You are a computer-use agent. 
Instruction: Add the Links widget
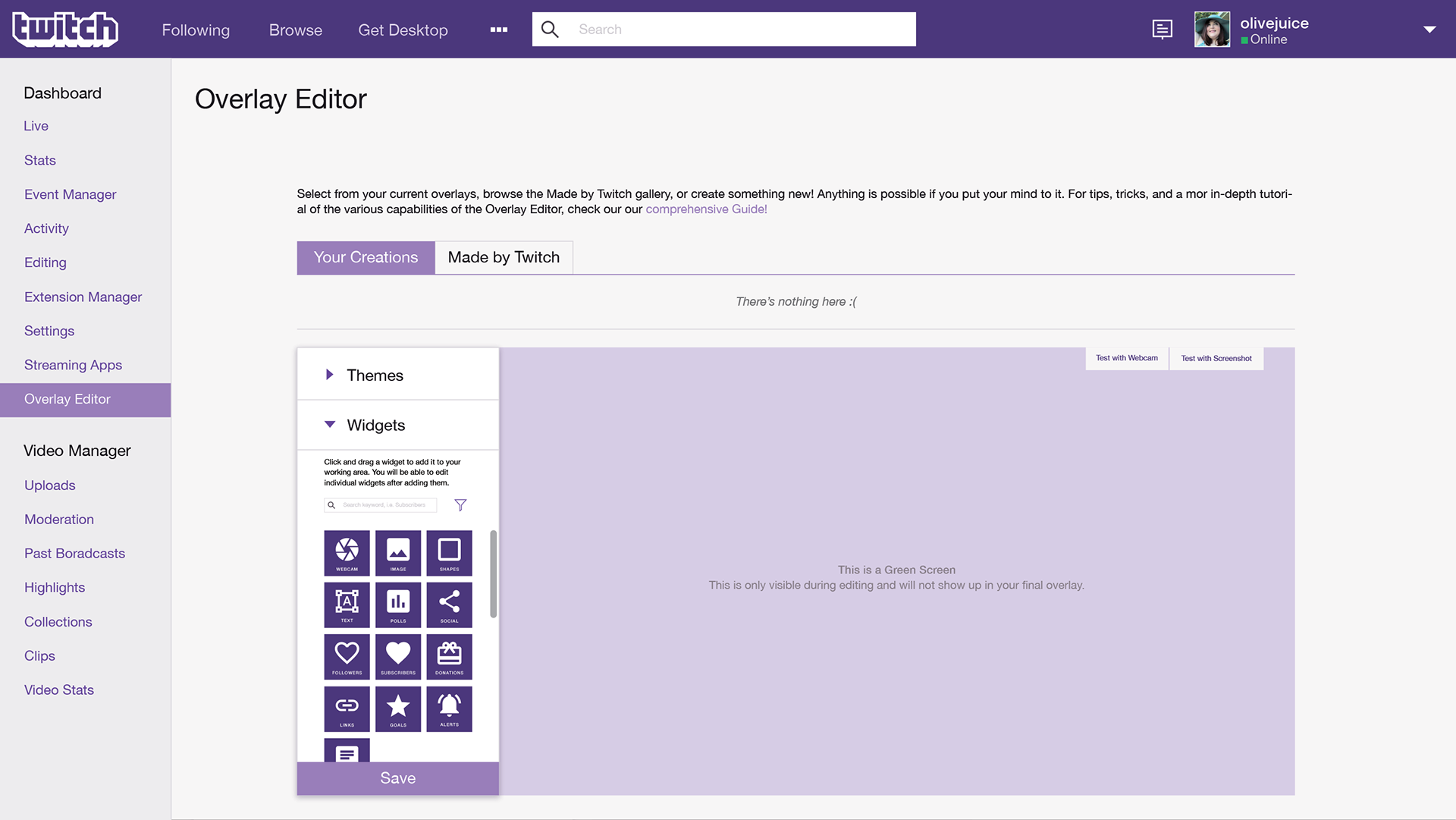click(347, 708)
